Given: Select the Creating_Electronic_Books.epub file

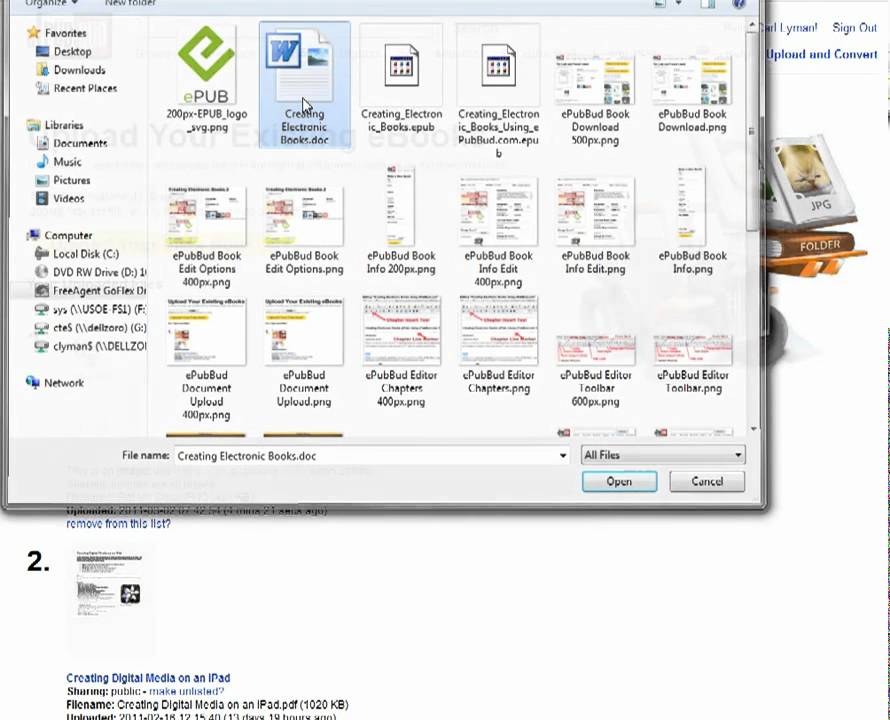Looking at the screenshot, I should coord(401,79).
